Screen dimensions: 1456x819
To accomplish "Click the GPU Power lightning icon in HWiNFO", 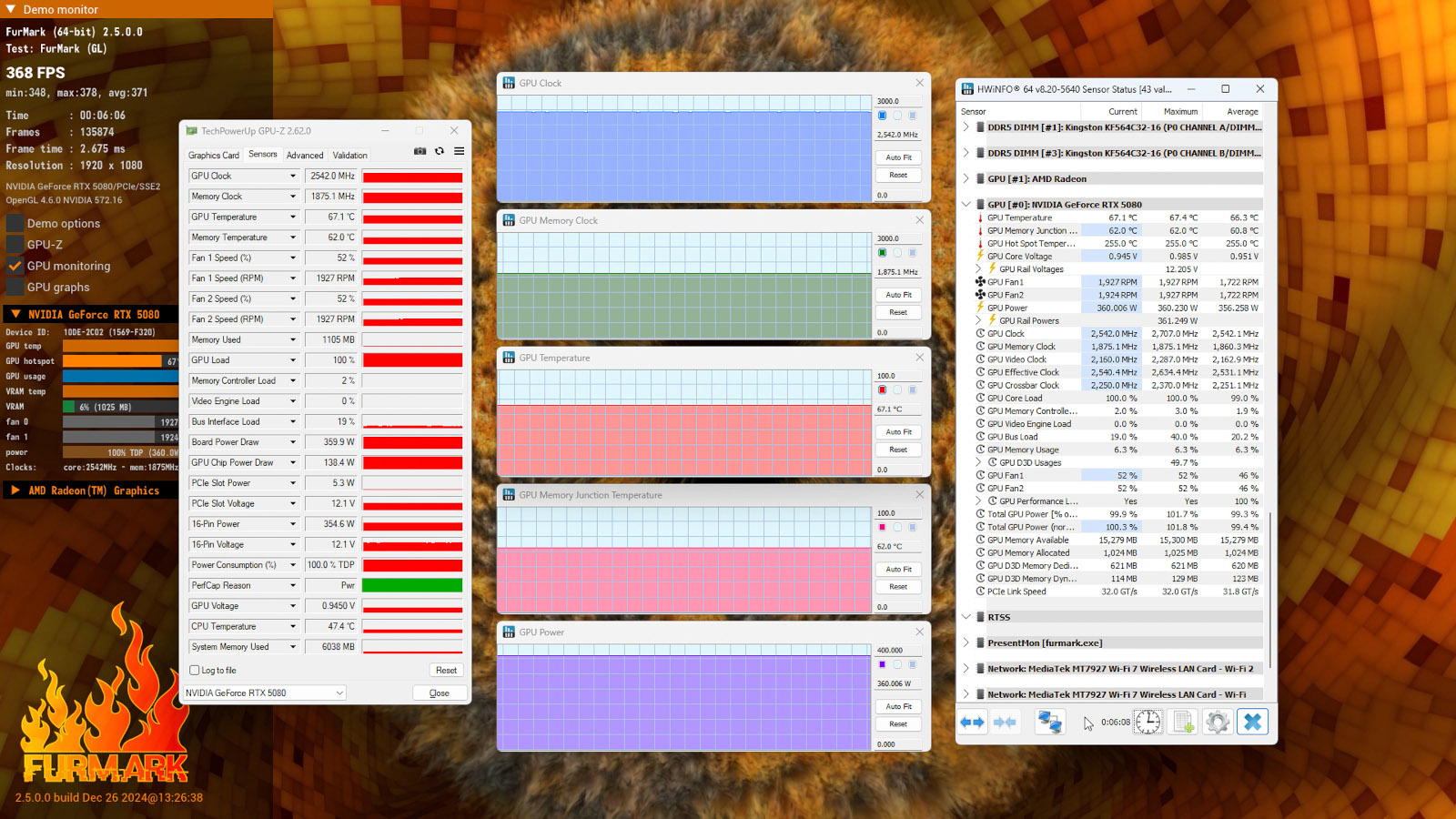I will (980, 308).
